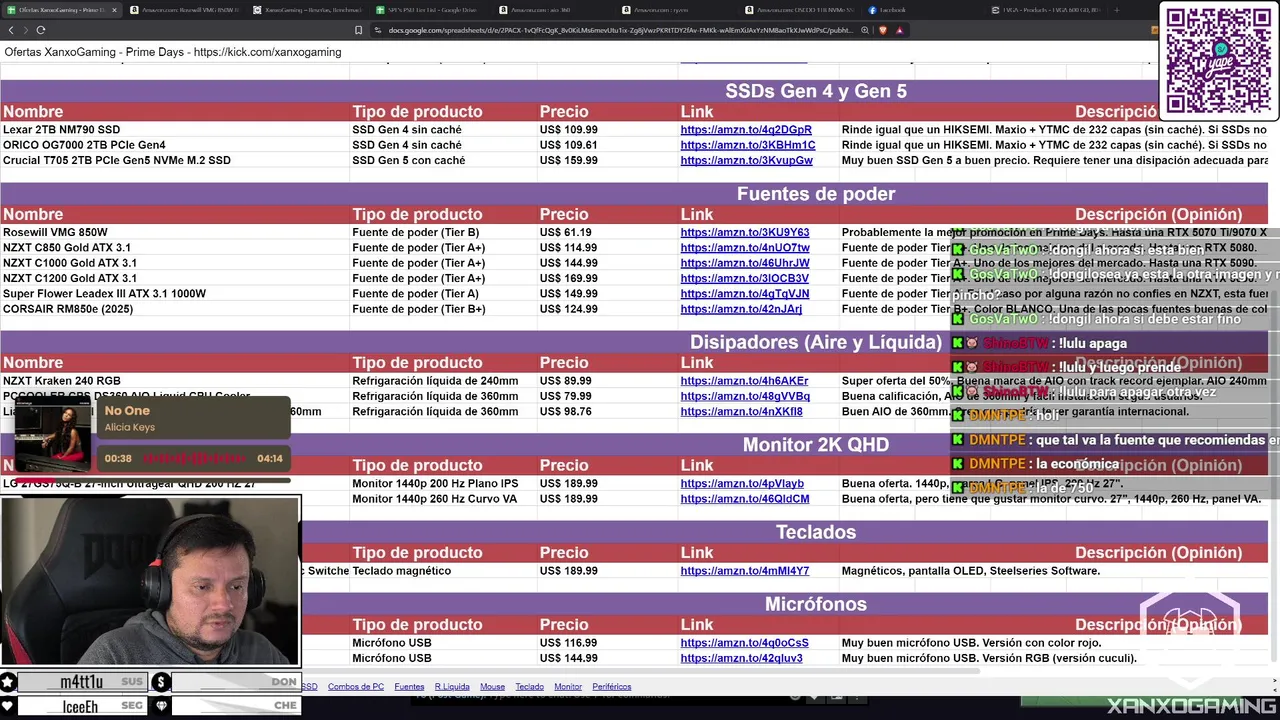Open link https://amzn.to/48gVVBq in the Disipadores table

click(x=745, y=396)
